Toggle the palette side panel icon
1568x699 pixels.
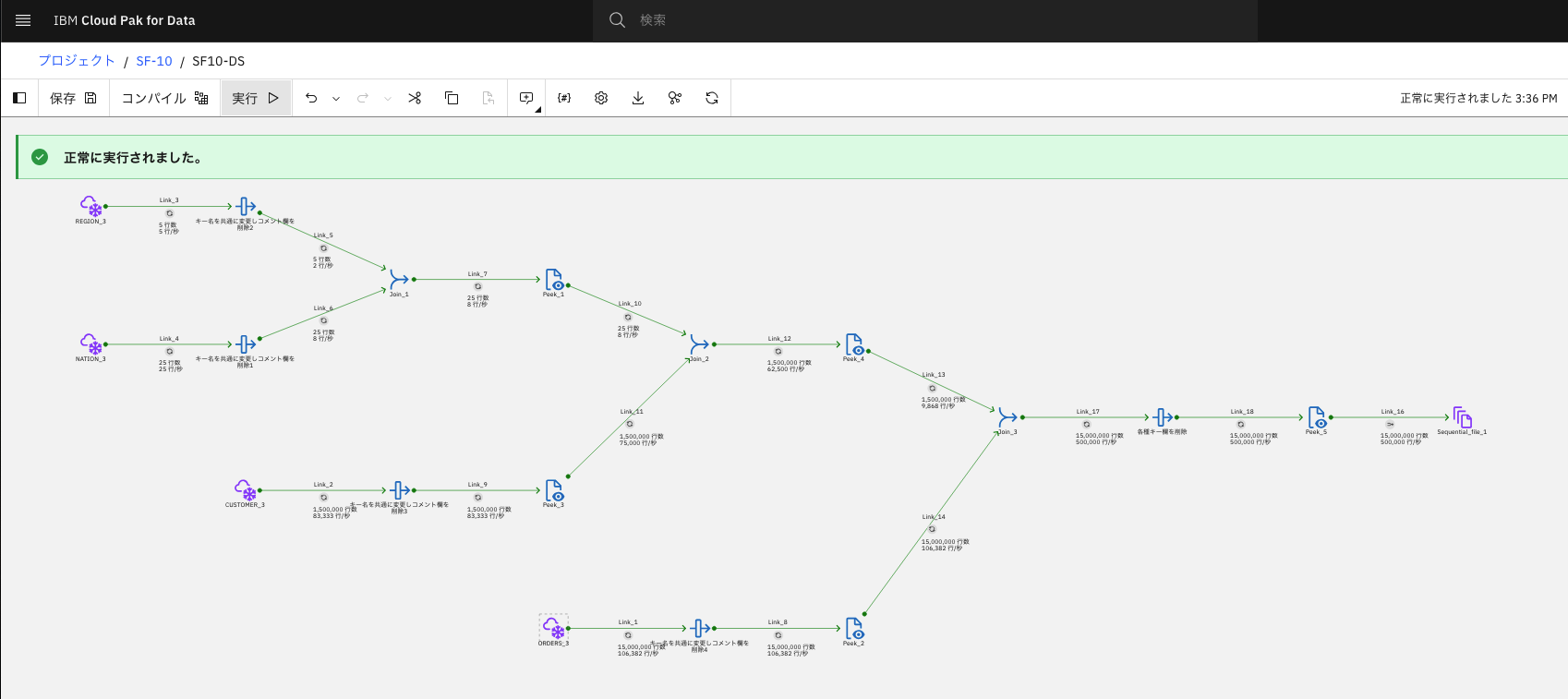(19, 98)
